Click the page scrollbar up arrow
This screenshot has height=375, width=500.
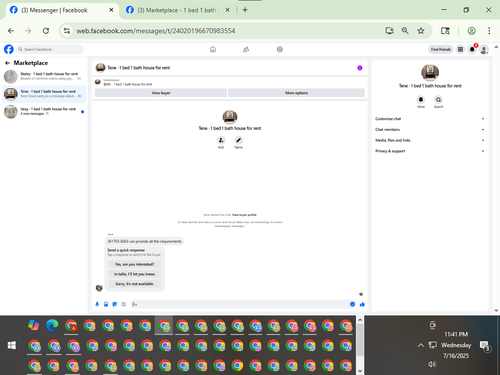coord(496,47)
